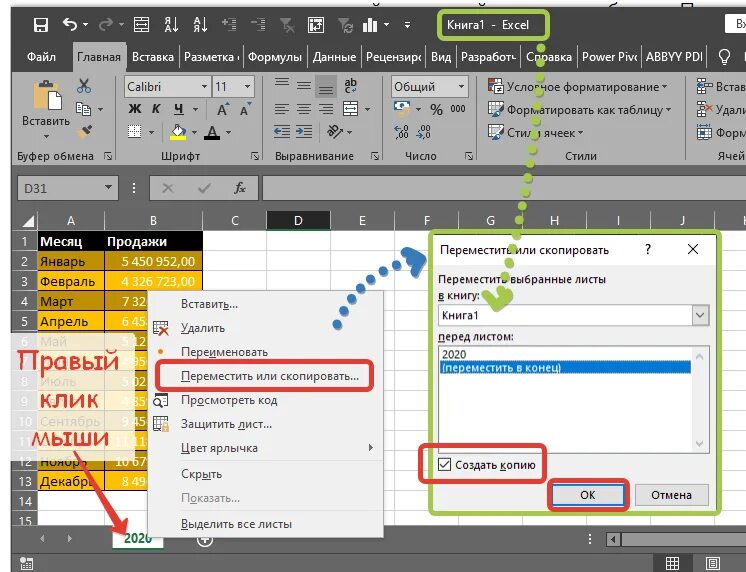The image size is (746, 572).
Task: Click the increase font size icon
Action: point(222,109)
